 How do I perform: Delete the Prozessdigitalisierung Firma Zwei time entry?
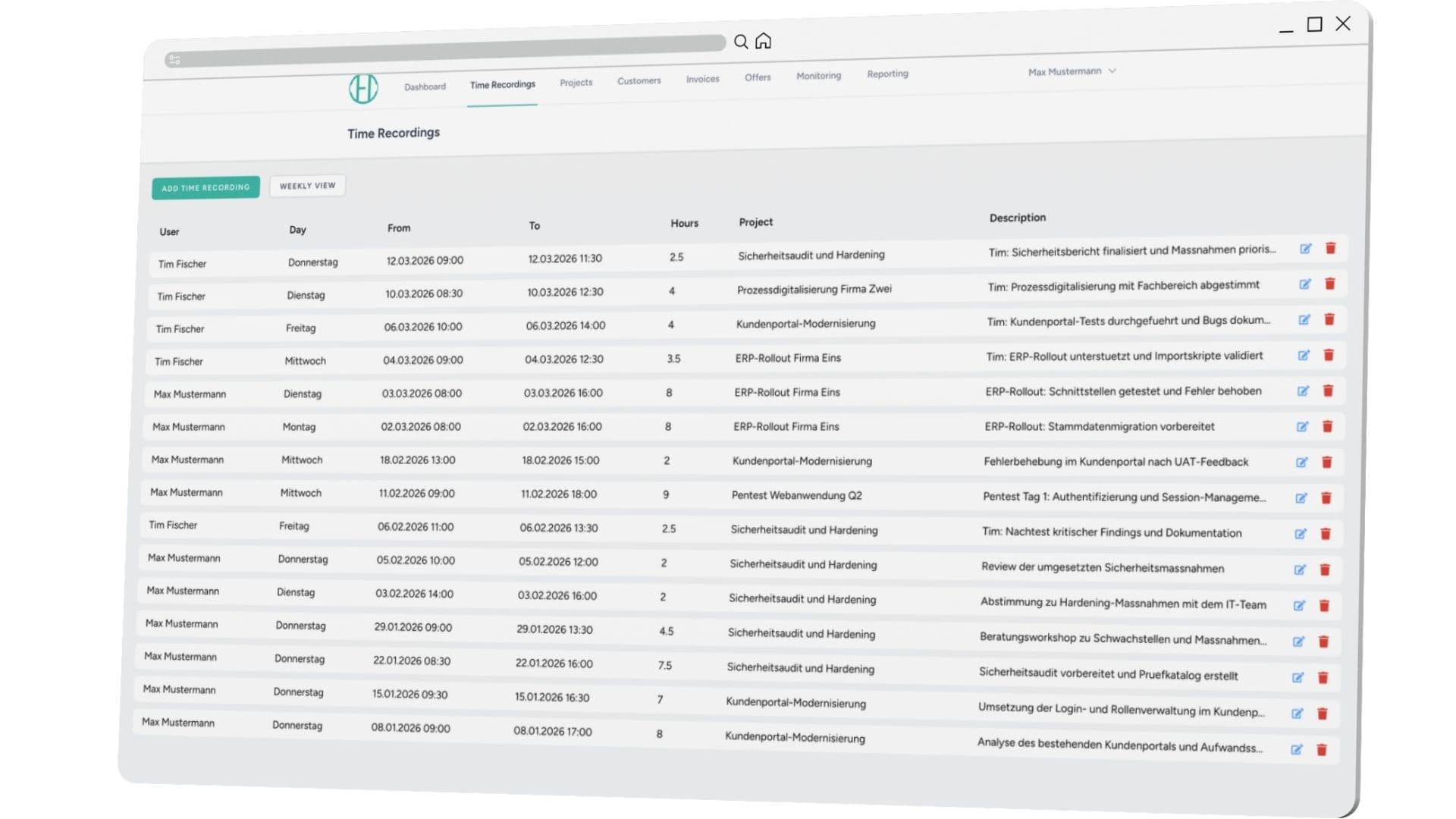coord(1329,284)
